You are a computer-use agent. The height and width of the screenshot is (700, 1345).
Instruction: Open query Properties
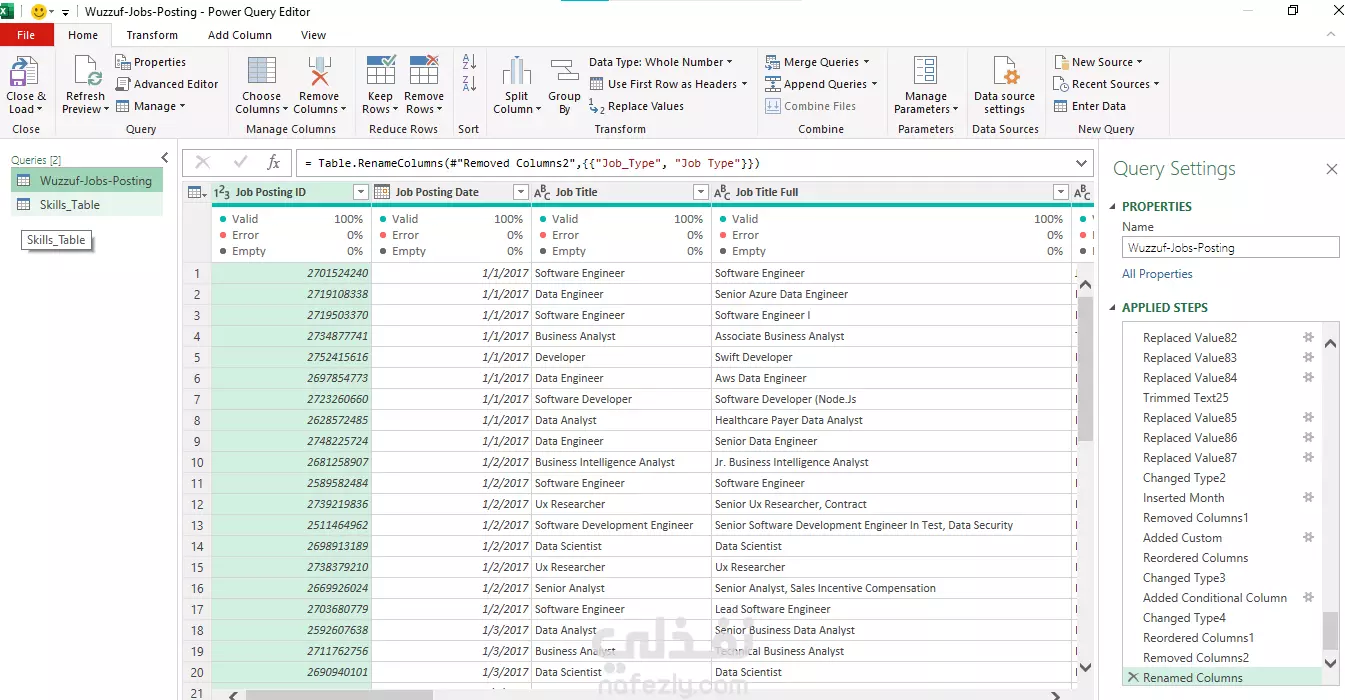151,62
